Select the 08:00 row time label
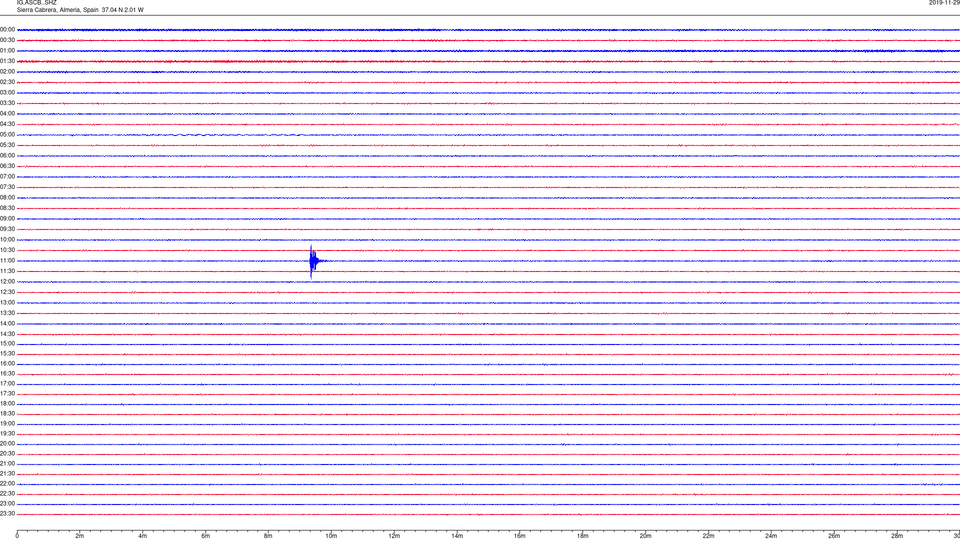This screenshot has height=540, width=960. point(8,198)
